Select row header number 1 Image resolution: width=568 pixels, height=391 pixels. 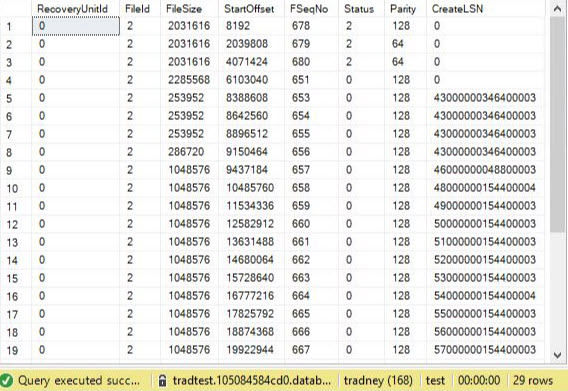tap(9, 26)
